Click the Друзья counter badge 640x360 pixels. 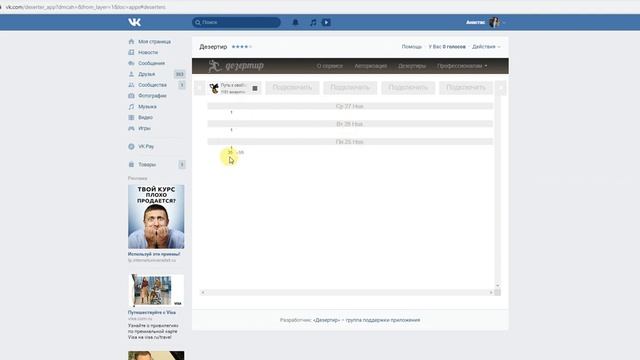pos(180,74)
